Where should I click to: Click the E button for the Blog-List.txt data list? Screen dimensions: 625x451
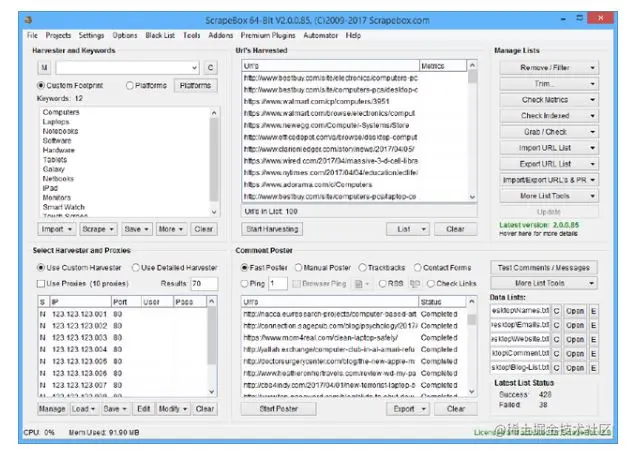point(594,368)
